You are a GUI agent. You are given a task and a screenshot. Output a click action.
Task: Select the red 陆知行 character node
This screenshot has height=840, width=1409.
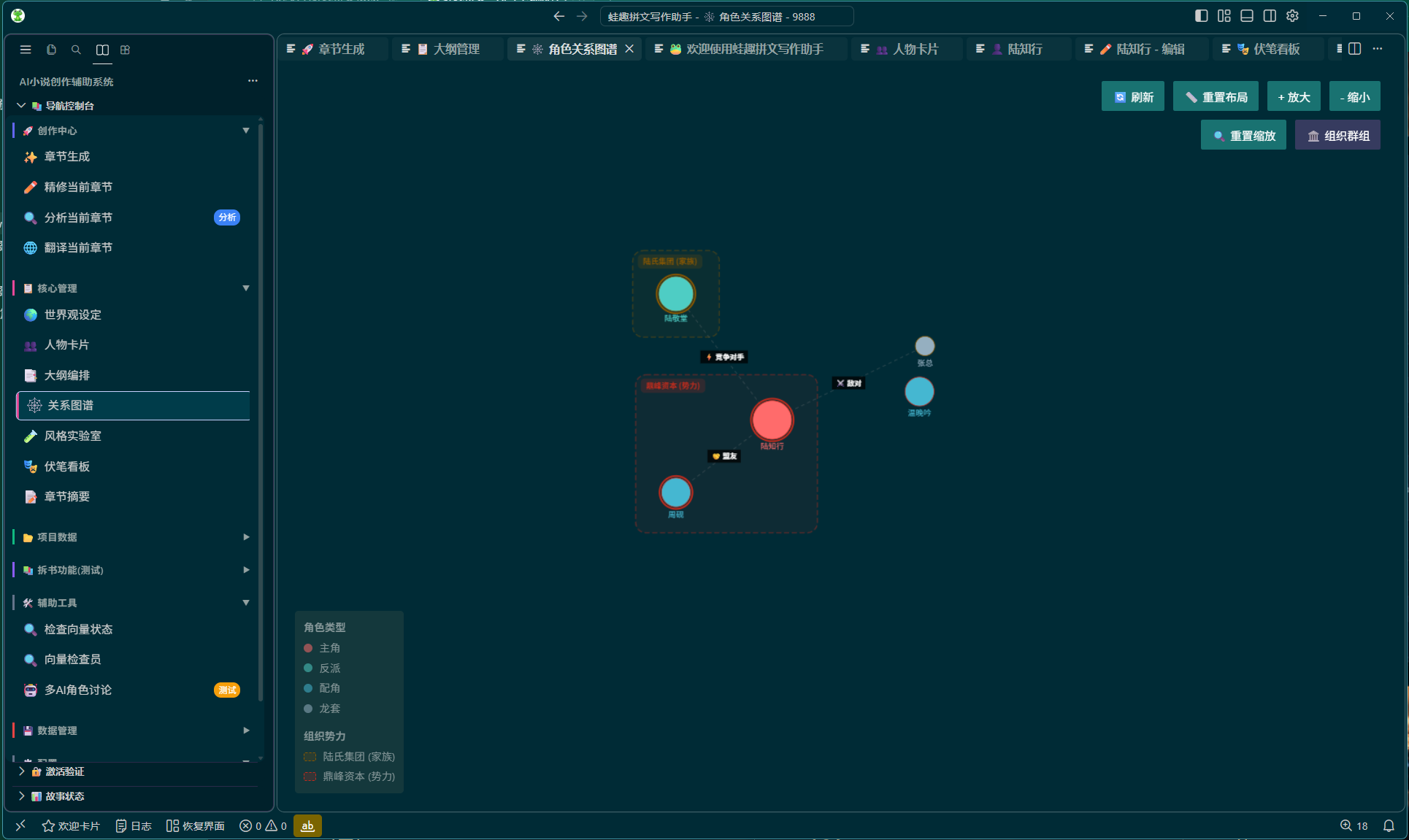pos(772,420)
